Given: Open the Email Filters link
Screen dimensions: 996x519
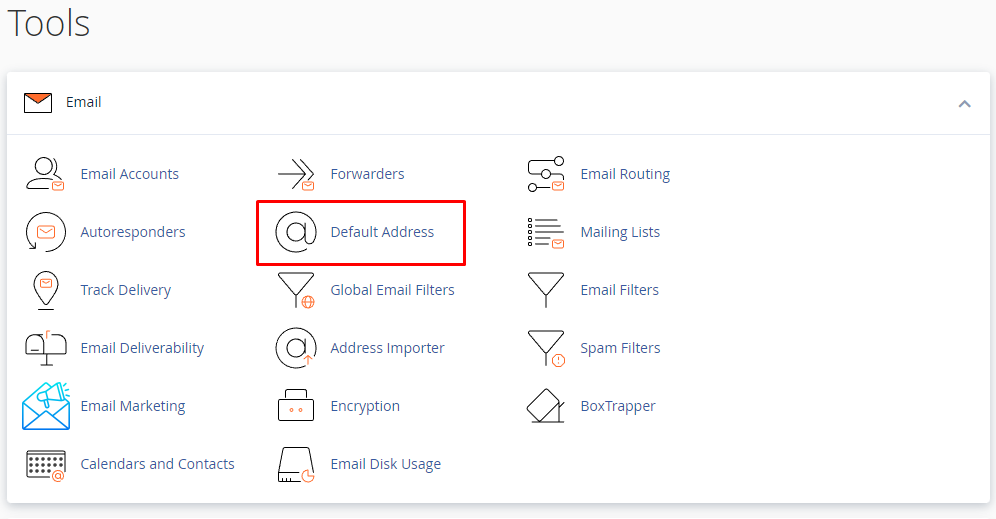Looking at the screenshot, I should point(619,290).
